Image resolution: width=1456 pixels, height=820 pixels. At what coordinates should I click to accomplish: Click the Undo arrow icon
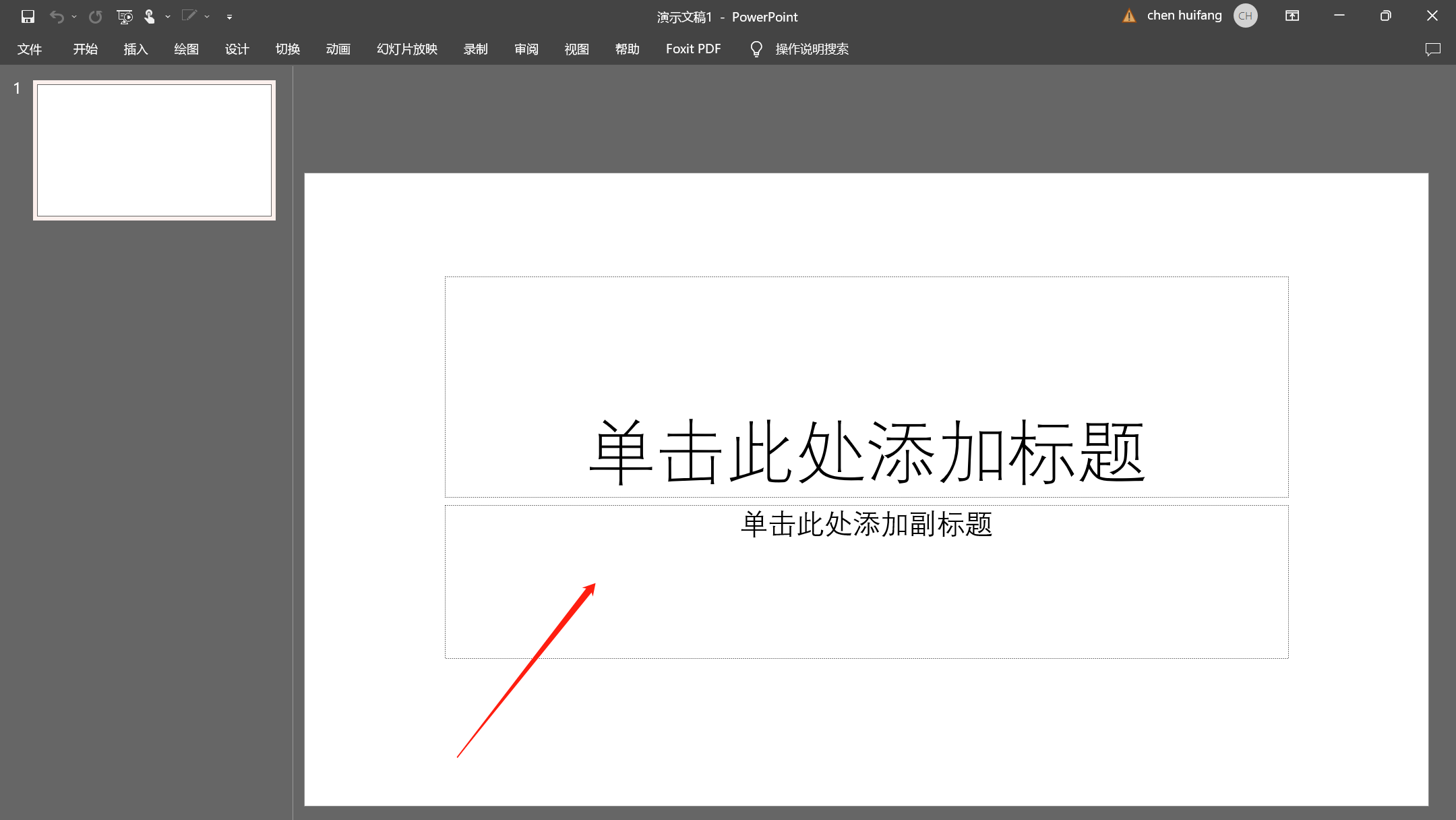(57, 17)
